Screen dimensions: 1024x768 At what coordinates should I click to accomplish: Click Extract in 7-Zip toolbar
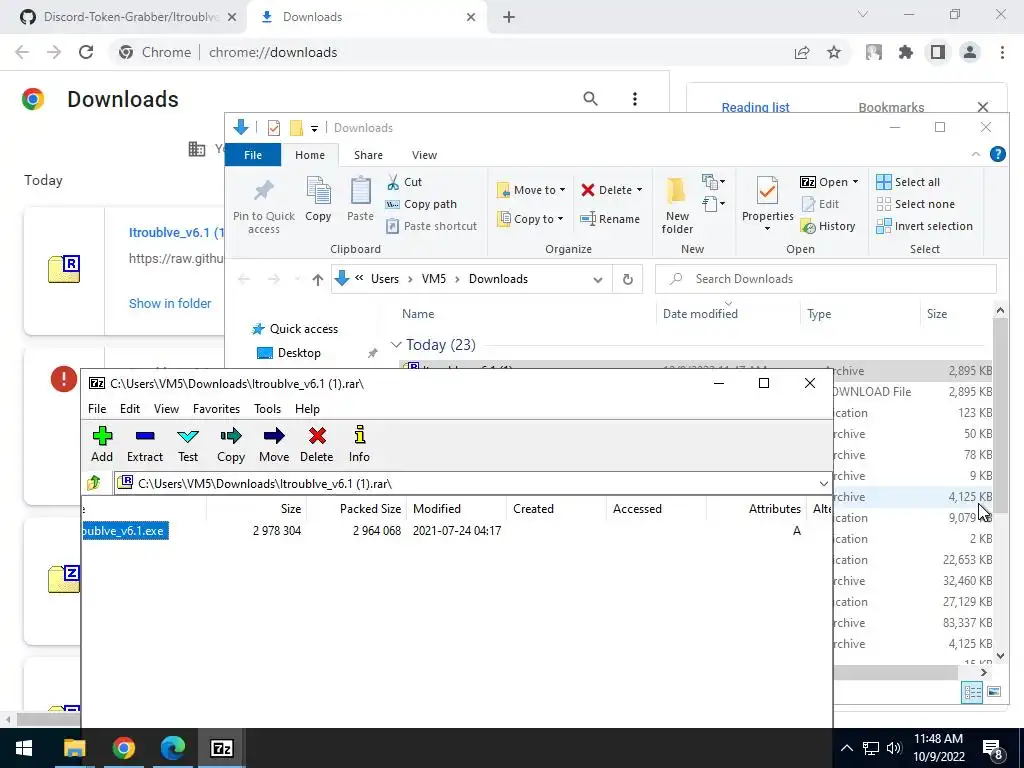[x=145, y=444]
